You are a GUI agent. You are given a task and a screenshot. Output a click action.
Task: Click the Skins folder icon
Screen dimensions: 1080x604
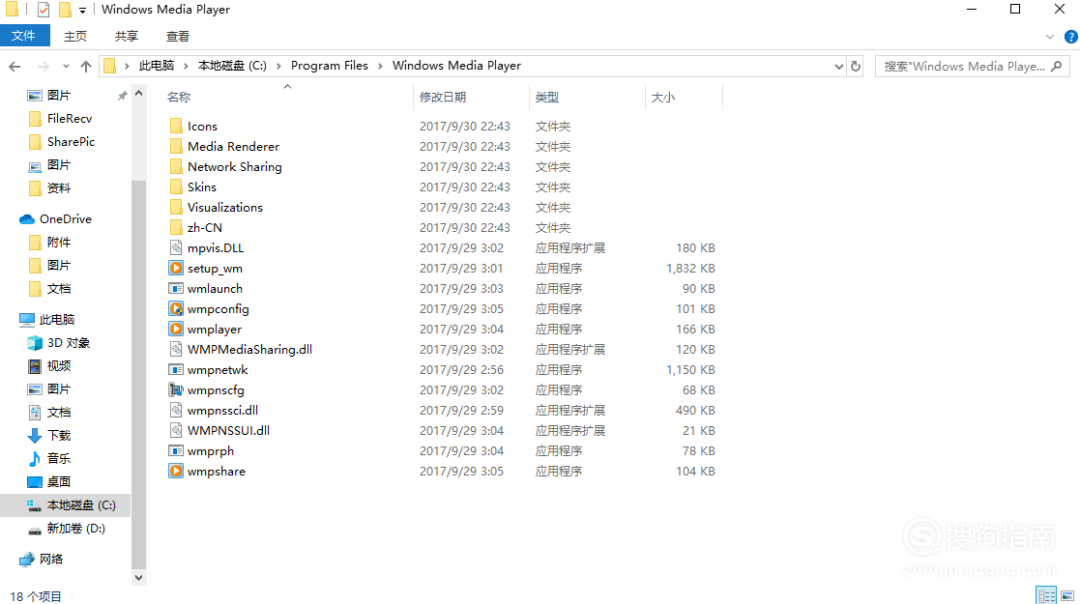coord(176,187)
